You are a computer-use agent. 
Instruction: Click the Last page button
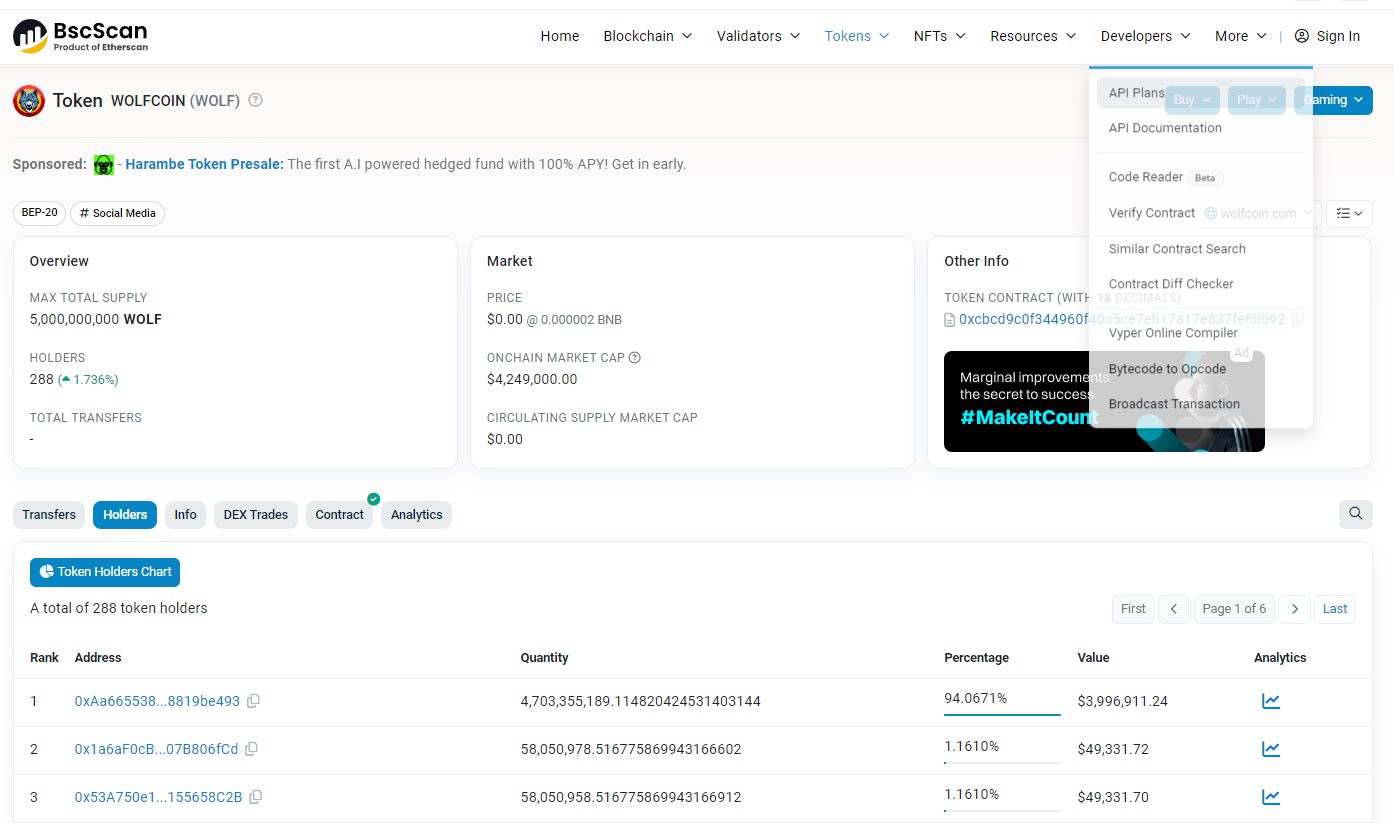(1335, 609)
